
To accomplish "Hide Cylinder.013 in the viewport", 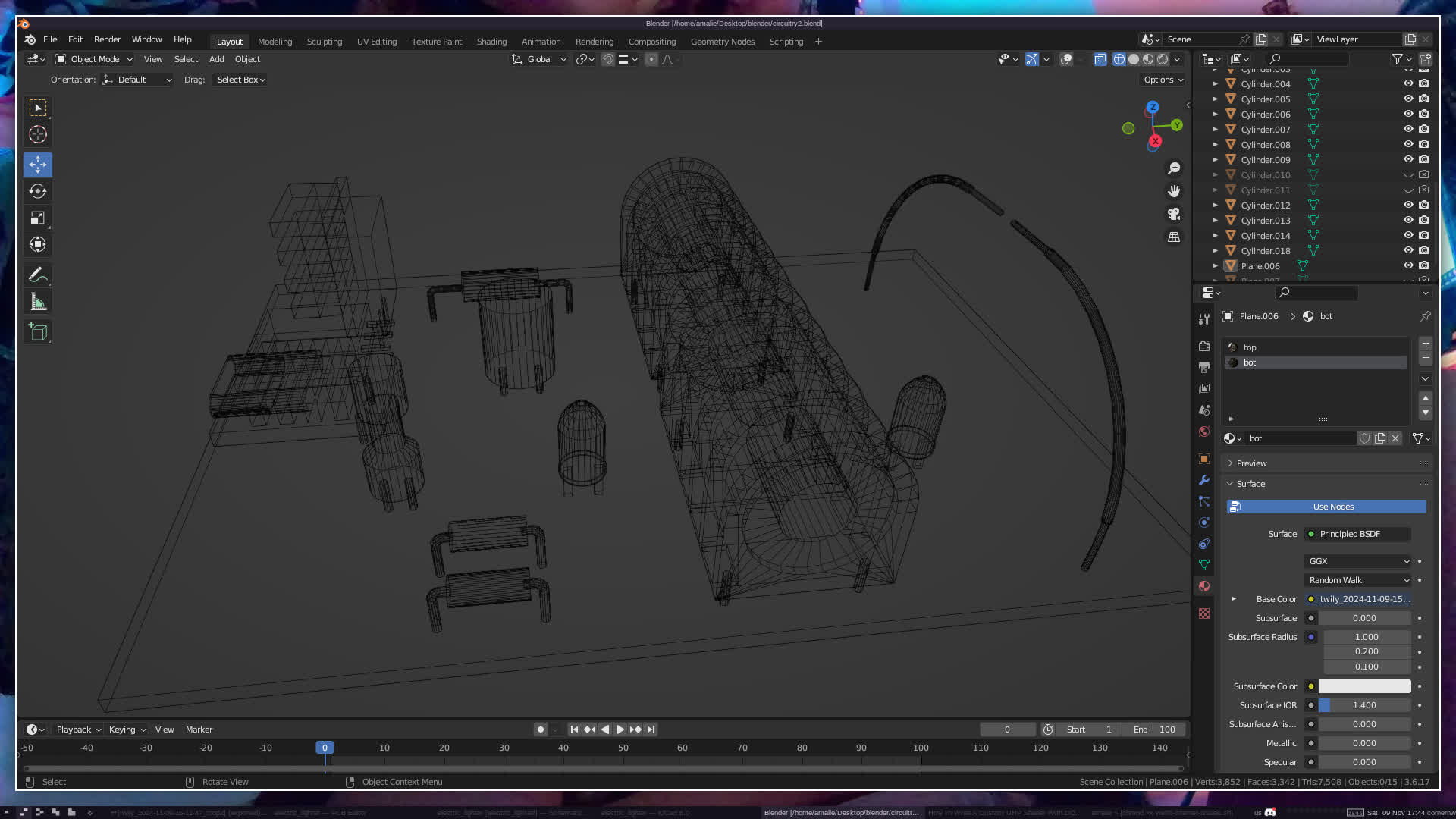I will pyautogui.click(x=1408, y=221).
